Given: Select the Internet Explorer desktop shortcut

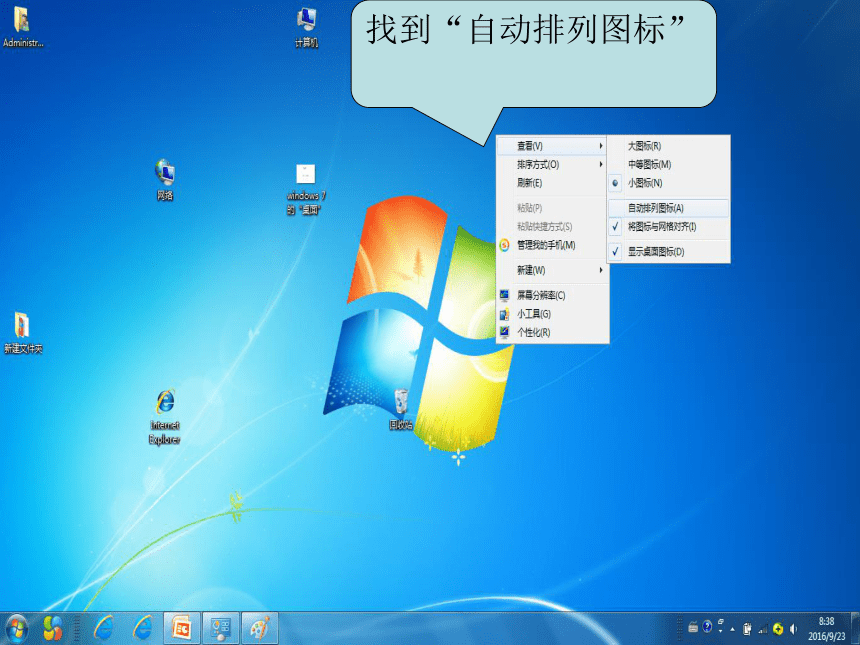Looking at the screenshot, I should [165, 417].
